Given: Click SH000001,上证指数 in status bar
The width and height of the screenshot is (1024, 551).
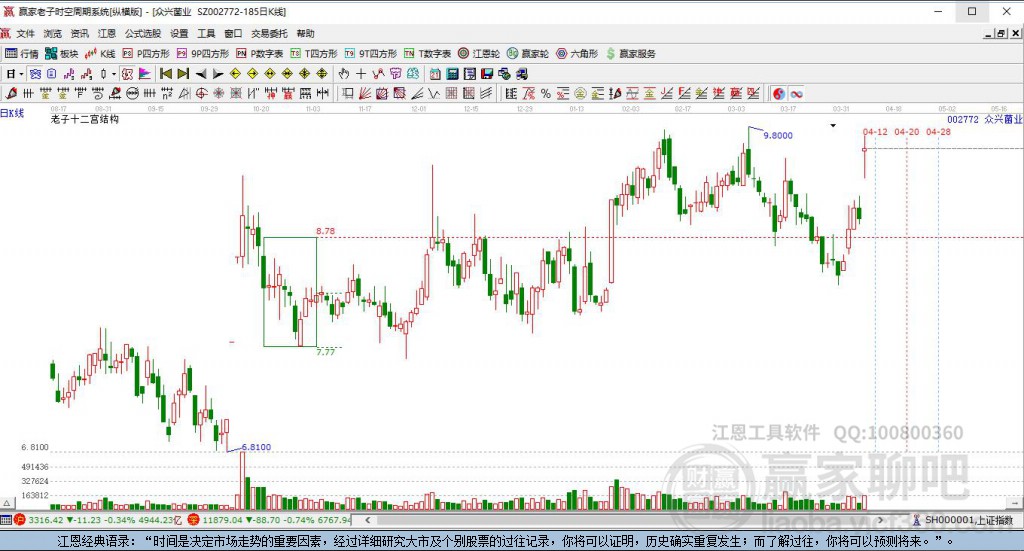Looking at the screenshot, I should pos(968,520).
